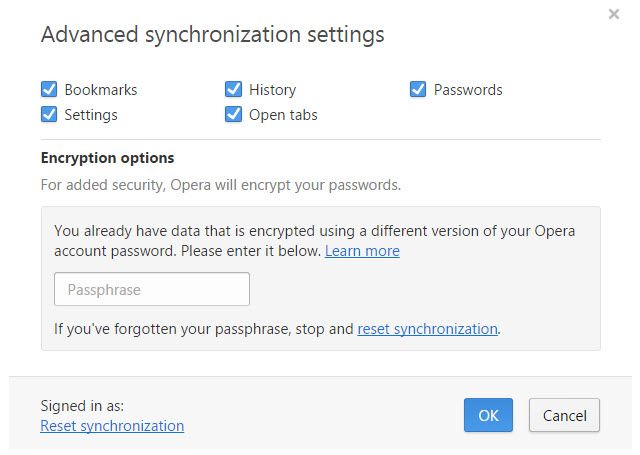The image size is (640, 455).
Task: Click the Signed in as text
Action: [x=82, y=406]
